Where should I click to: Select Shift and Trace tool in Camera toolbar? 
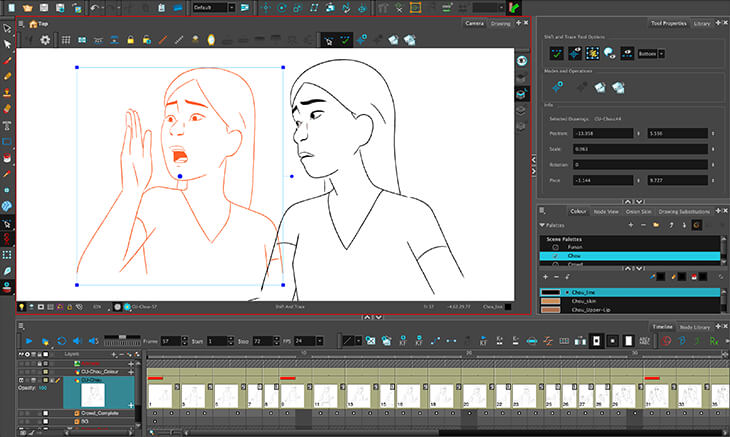(x=329, y=40)
